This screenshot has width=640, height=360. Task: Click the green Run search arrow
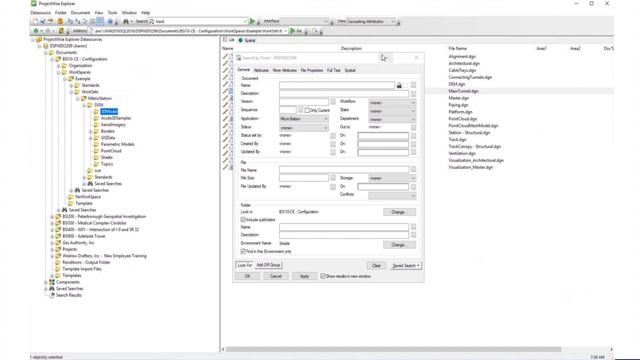tap(252, 21)
